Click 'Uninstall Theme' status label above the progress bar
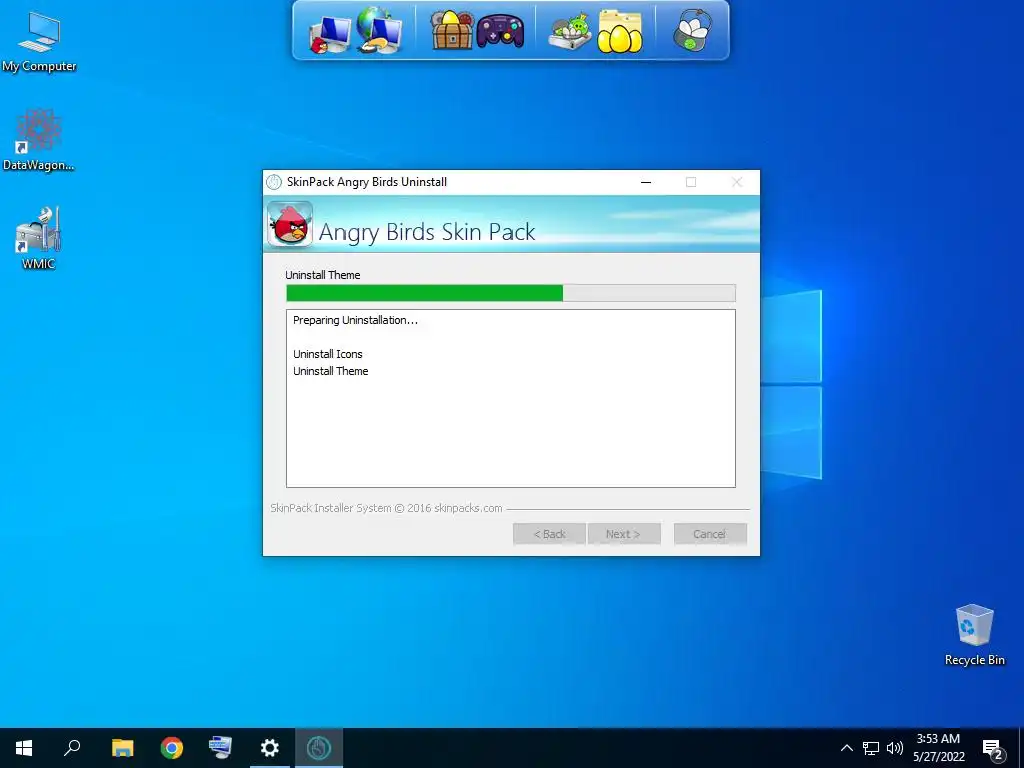1024x768 pixels. 323,275
